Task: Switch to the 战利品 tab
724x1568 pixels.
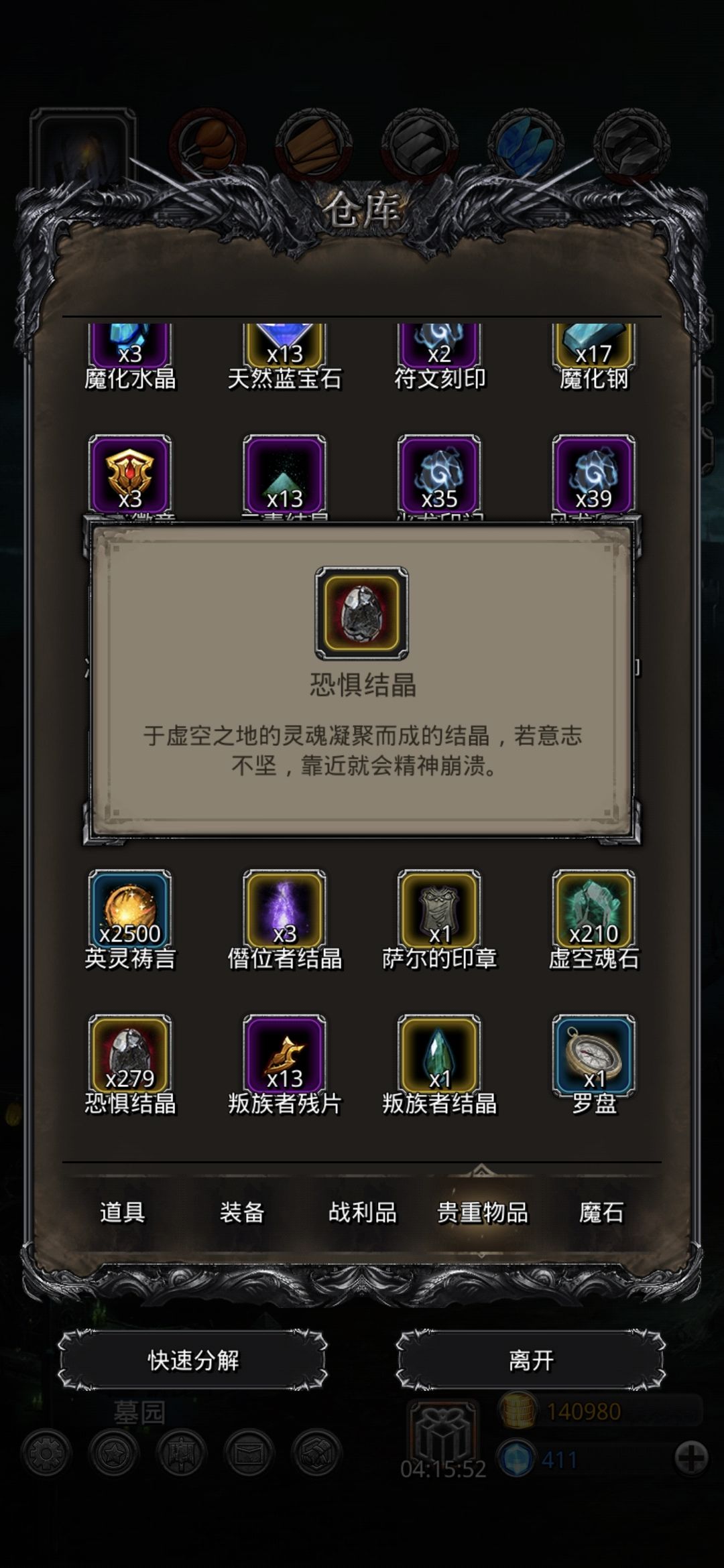Action: (x=362, y=1212)
